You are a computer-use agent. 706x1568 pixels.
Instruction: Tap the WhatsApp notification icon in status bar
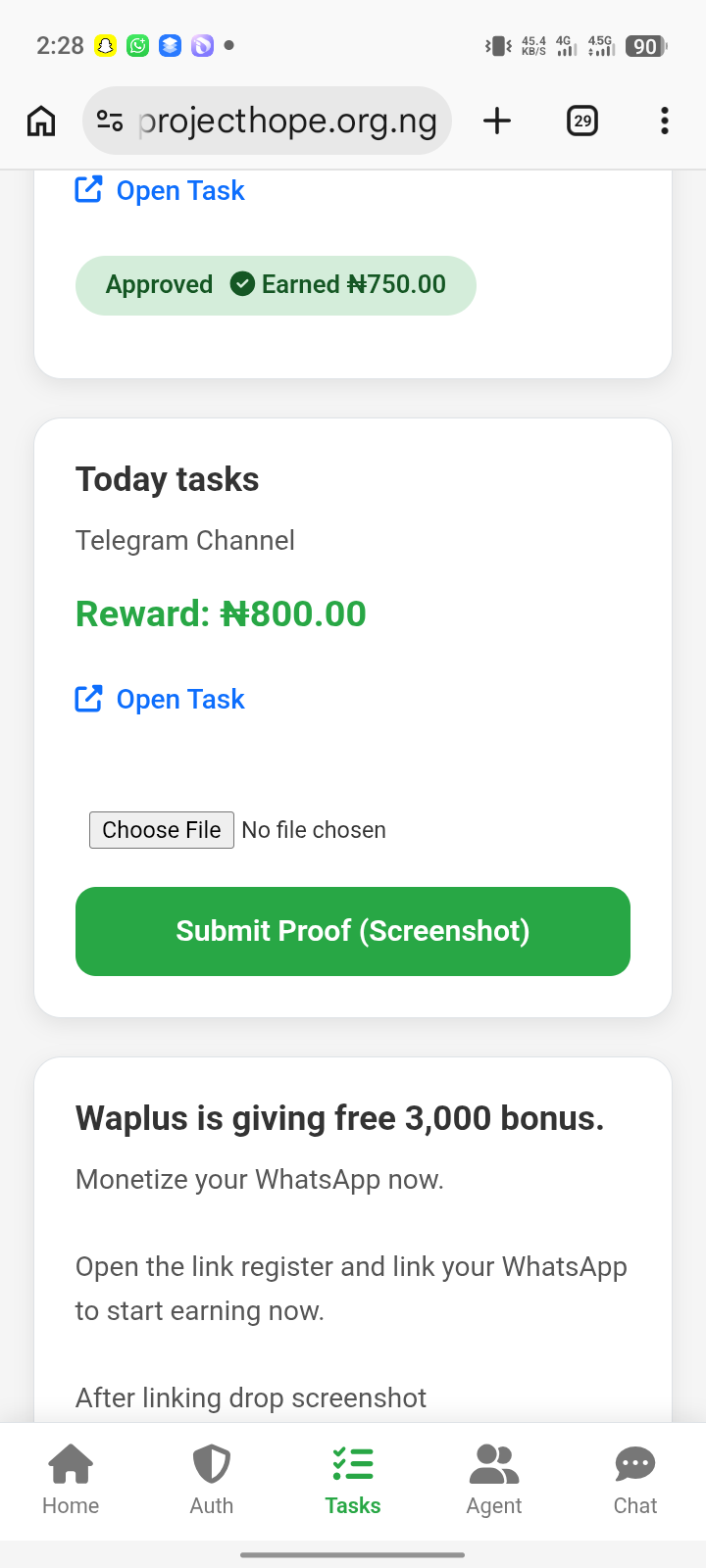[x=138, y=45]
